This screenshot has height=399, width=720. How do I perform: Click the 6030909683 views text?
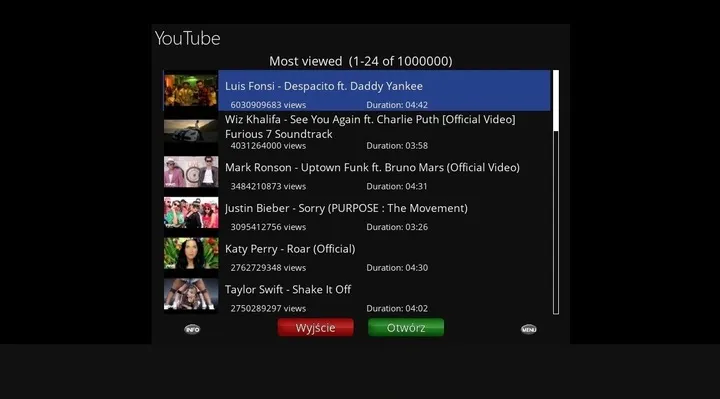268,105
